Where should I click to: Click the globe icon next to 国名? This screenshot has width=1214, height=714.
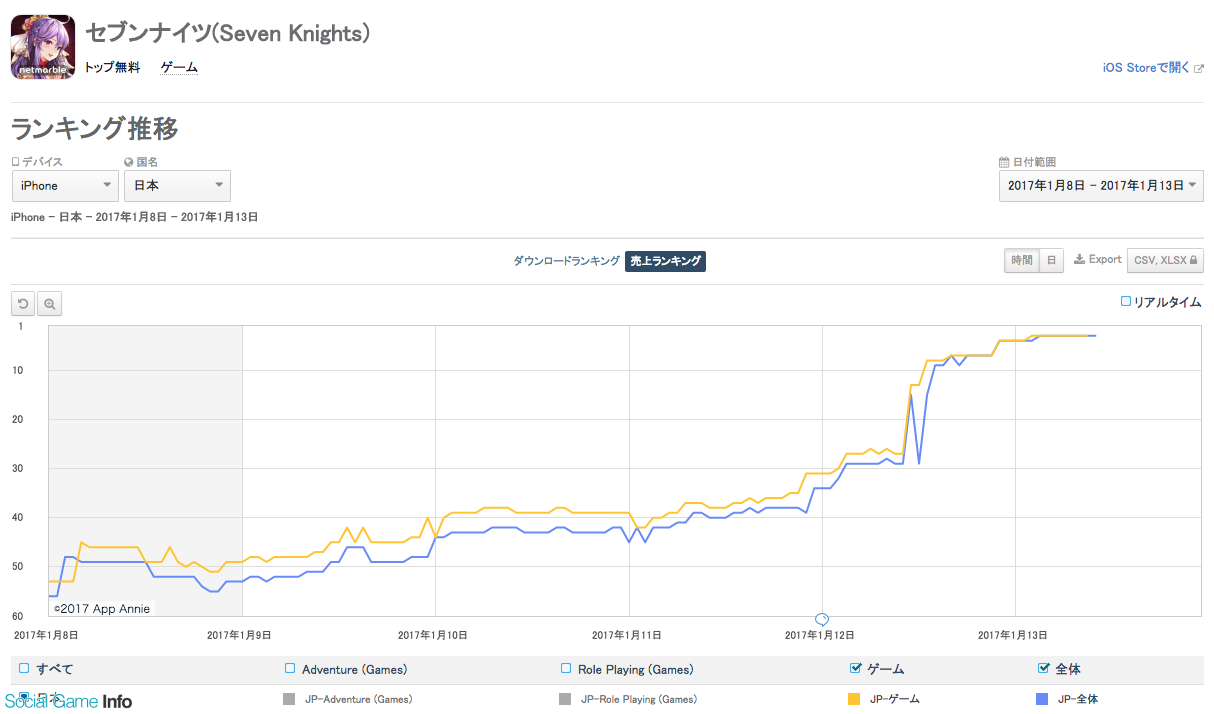tap(129, 162)
